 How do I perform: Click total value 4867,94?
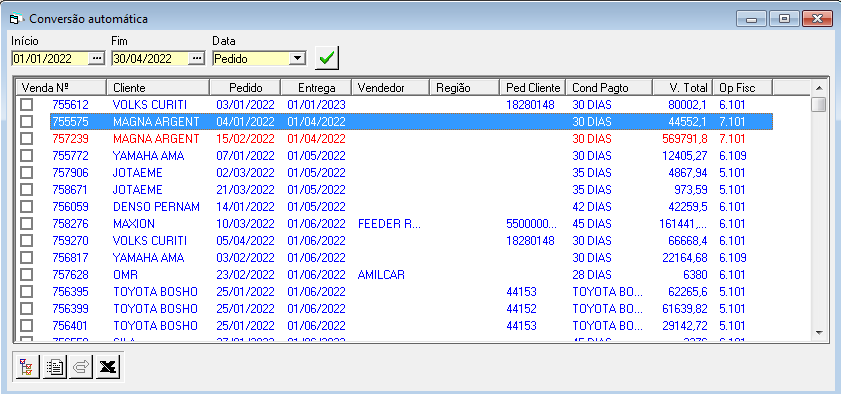coord(688,173)
